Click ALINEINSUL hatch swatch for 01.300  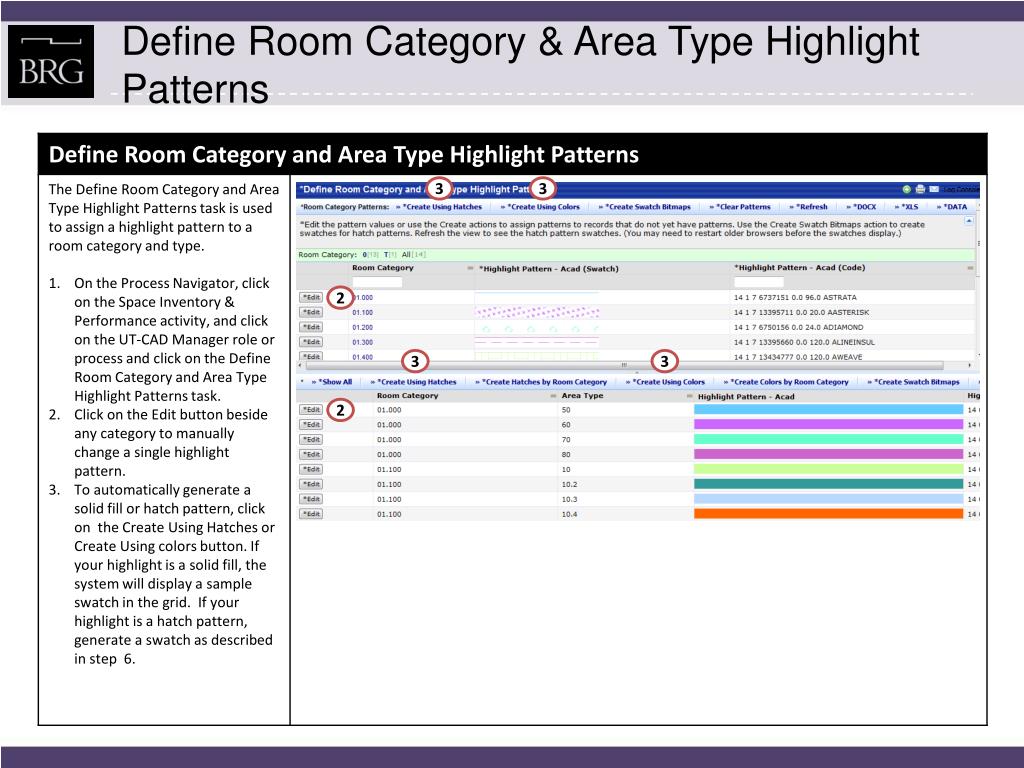click(537, 342)
